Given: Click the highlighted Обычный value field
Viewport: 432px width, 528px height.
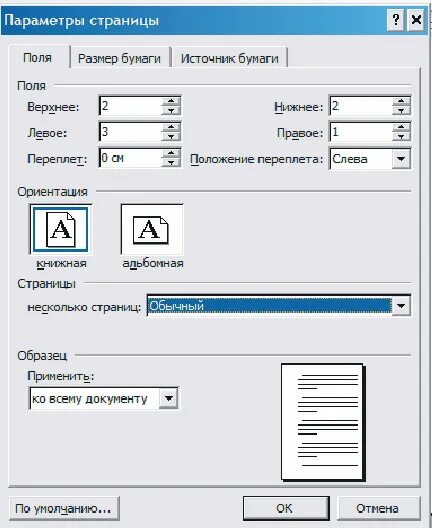Looking at the screenshot, I should click(269, 306).
